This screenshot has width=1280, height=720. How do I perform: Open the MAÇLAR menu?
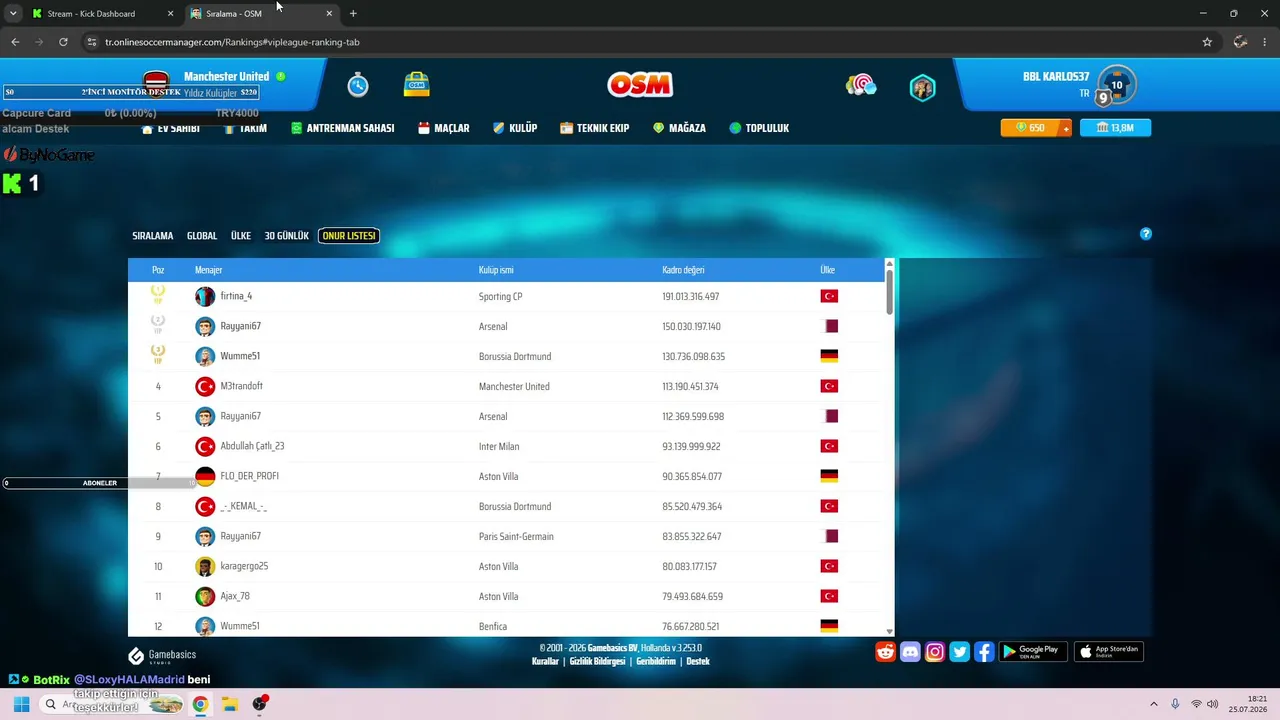(x=444, y=128)
